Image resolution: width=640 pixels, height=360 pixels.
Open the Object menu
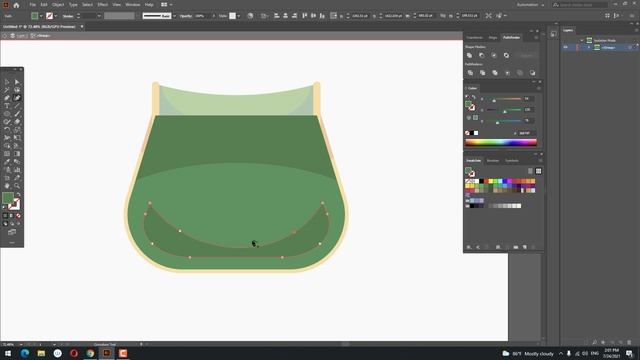[58, 5]
